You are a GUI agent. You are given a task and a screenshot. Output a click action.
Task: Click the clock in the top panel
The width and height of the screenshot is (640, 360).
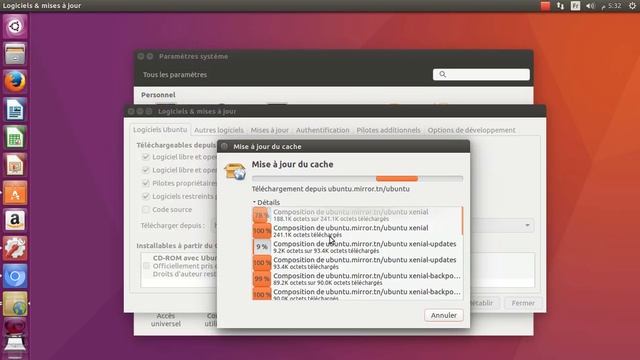[611, 6]
